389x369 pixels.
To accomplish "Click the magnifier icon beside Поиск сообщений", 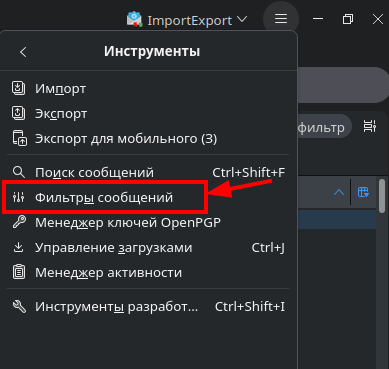I will click(x=18, y=172).
